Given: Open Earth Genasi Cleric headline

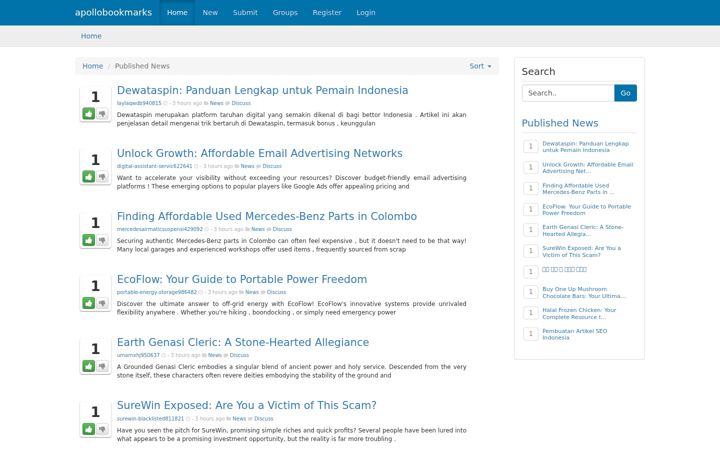Looking at the screenshot, I should click(243, 342).
